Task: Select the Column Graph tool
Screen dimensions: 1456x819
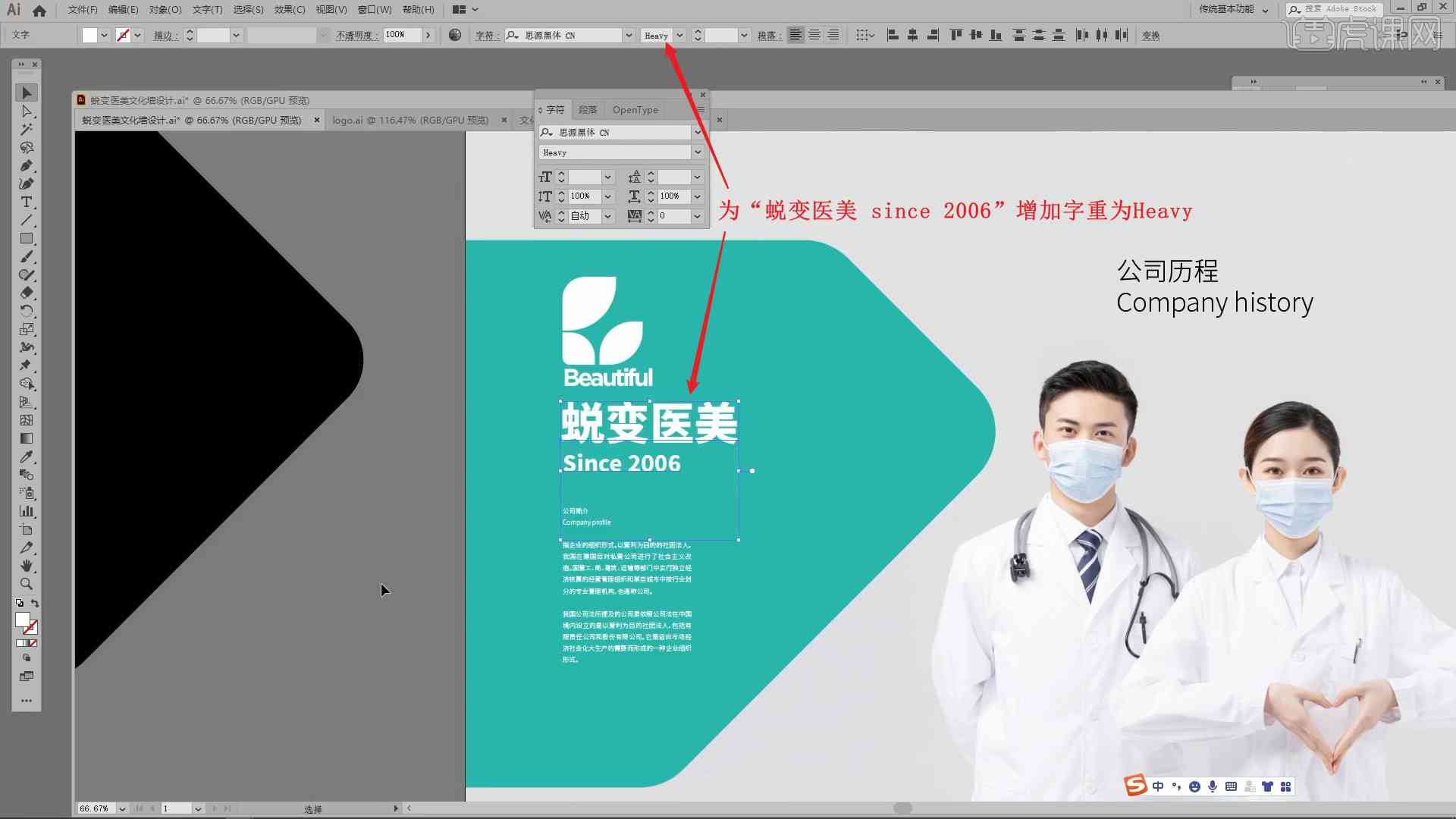Action: pyautogui.click(x=27, y=511)
